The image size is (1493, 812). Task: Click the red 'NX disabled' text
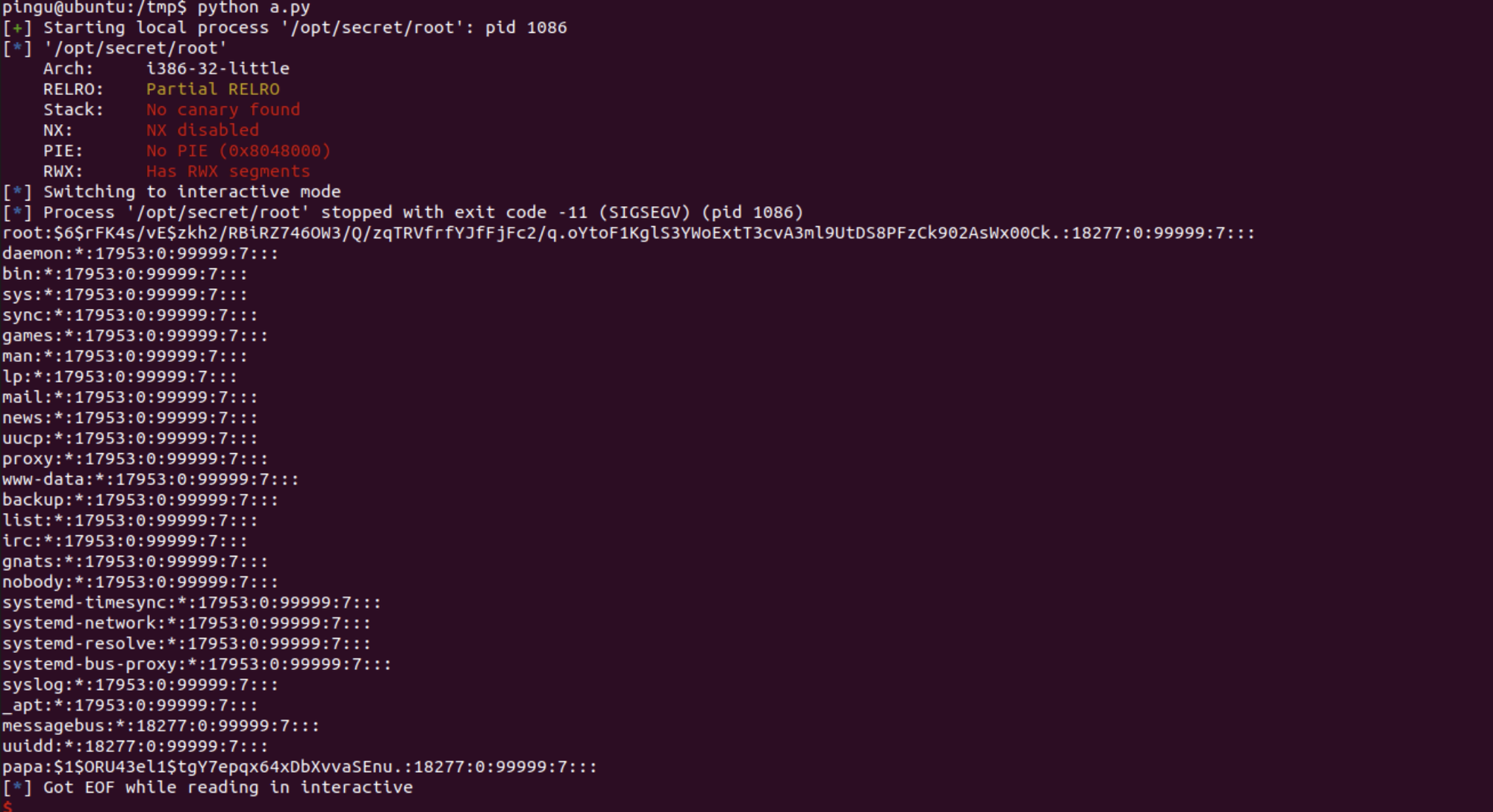[x=202, y=131]
